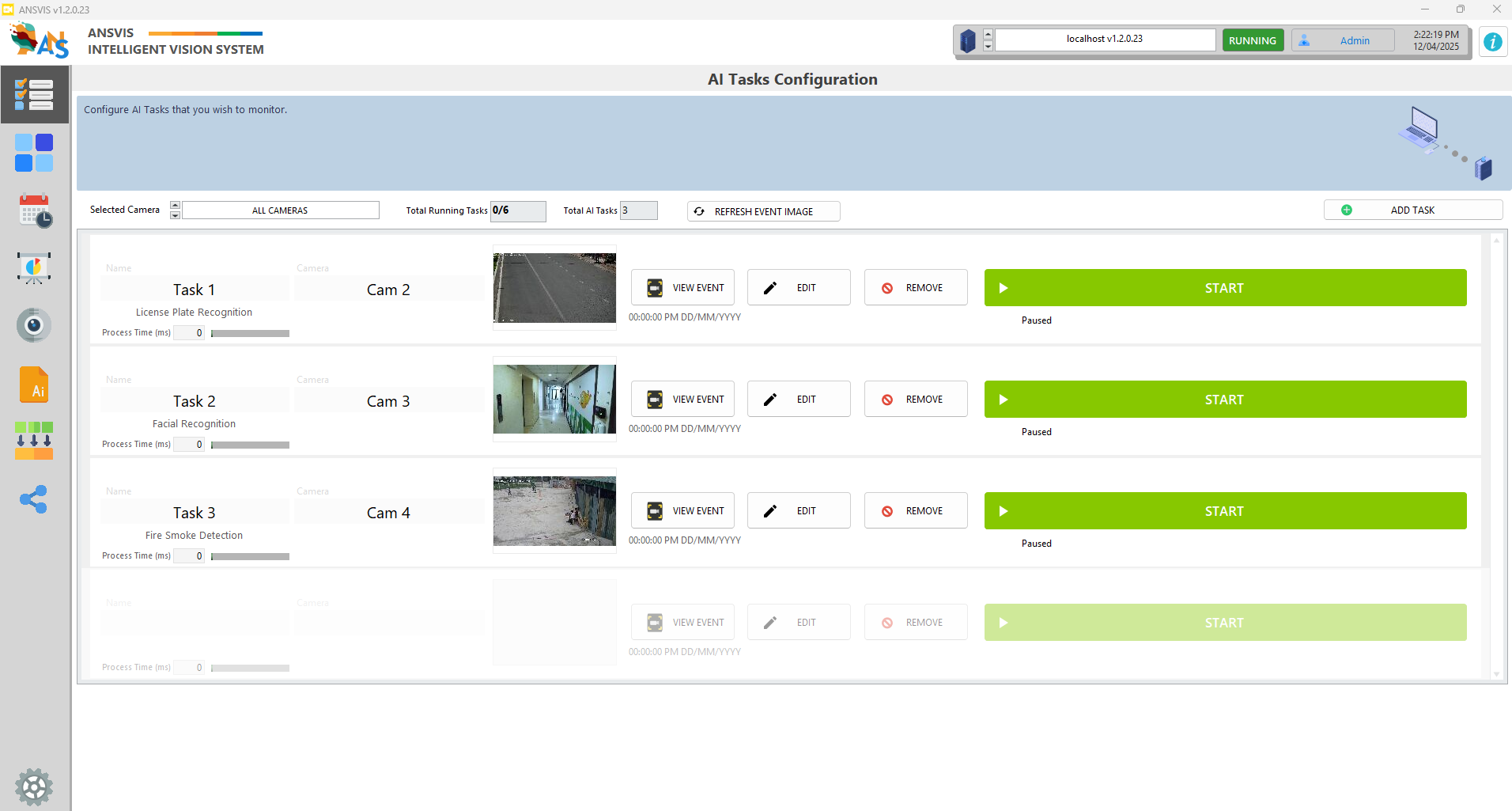Click REFRESH EVENT IMAGE button

763,211
